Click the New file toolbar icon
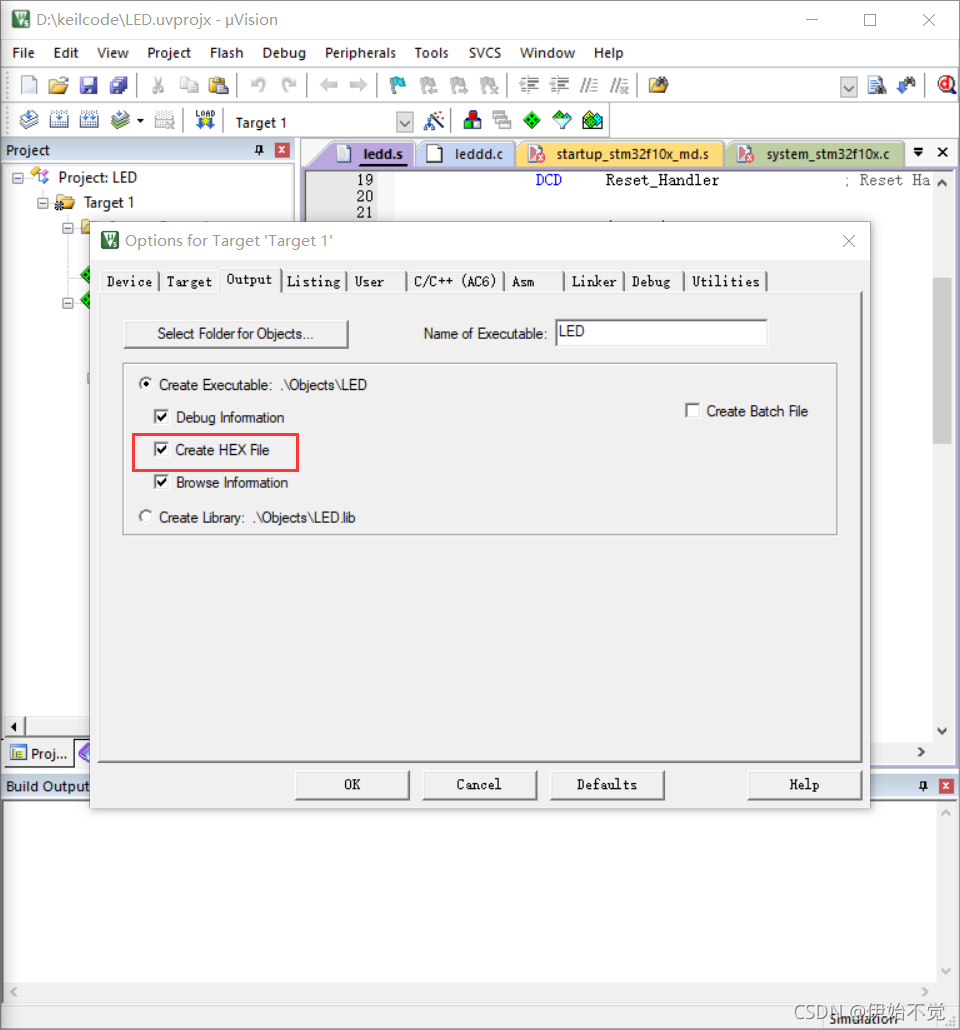The width and height of the screenshot is (960, 1030). 29,85
